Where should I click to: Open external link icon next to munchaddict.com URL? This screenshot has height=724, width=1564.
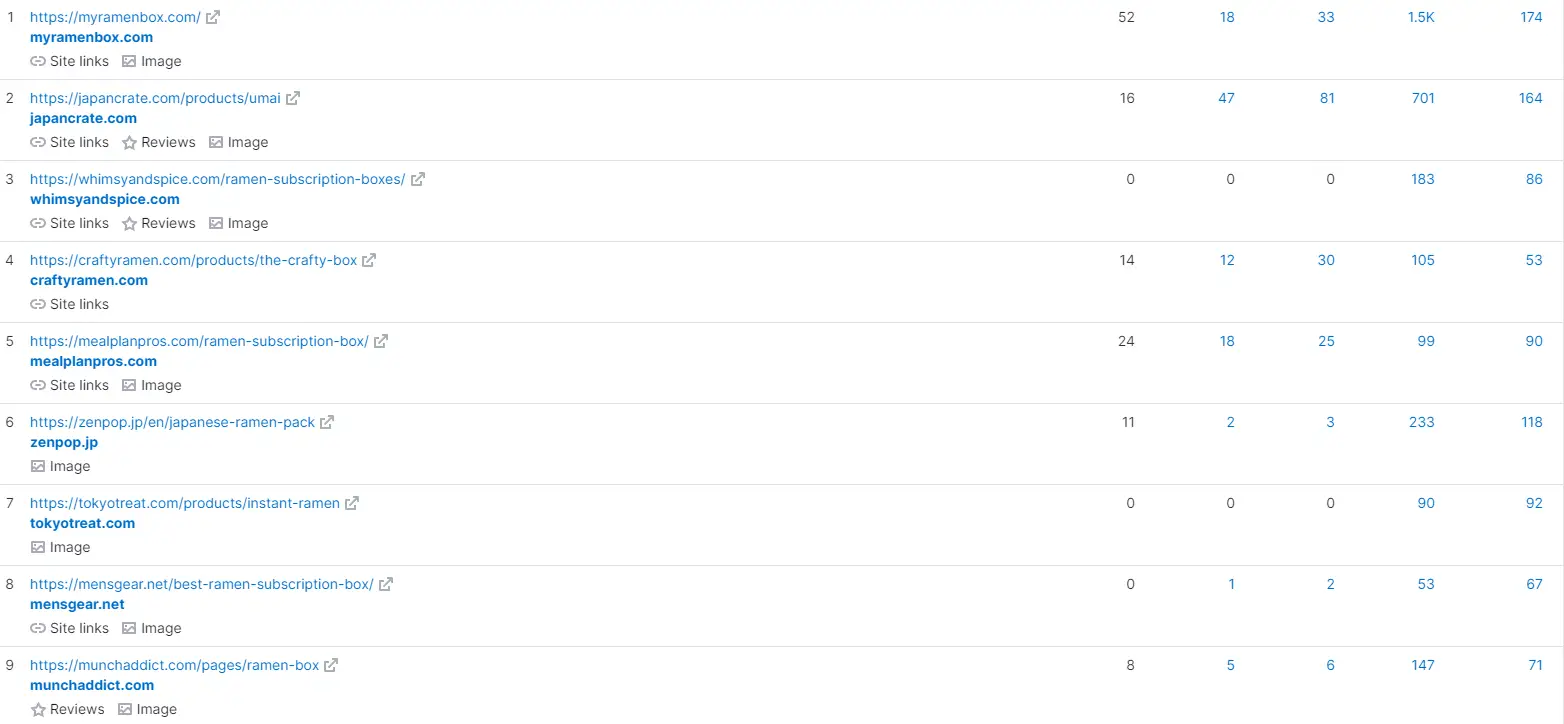tap(331, 665)
